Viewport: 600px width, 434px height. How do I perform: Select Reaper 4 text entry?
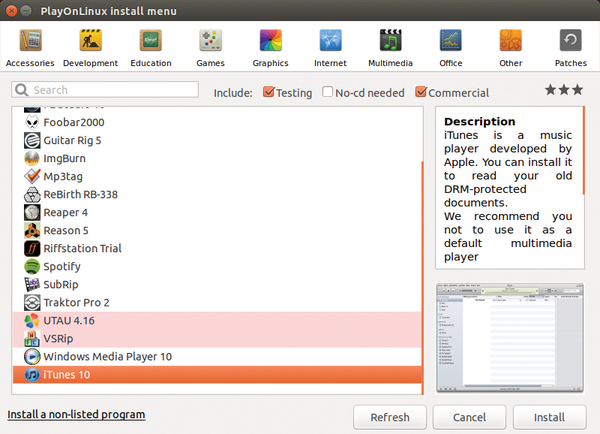(x=65, y=212)
